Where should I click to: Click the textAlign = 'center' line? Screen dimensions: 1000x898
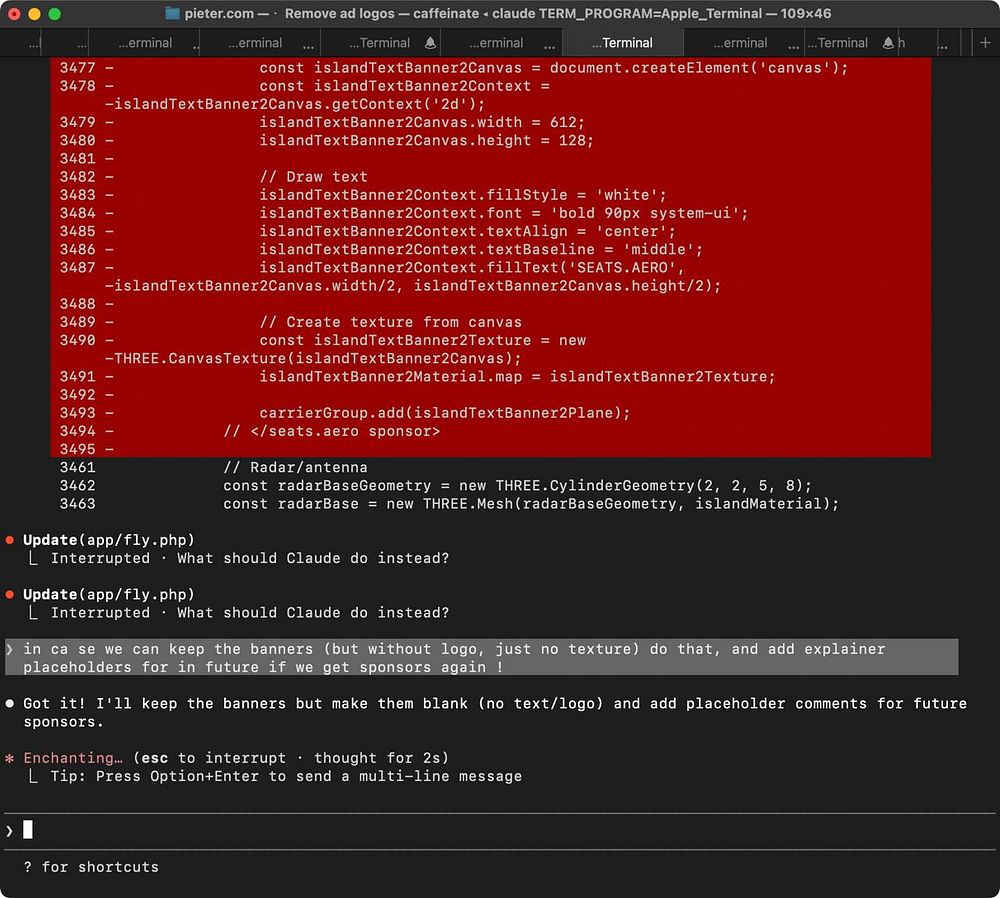tap(467, 231)
